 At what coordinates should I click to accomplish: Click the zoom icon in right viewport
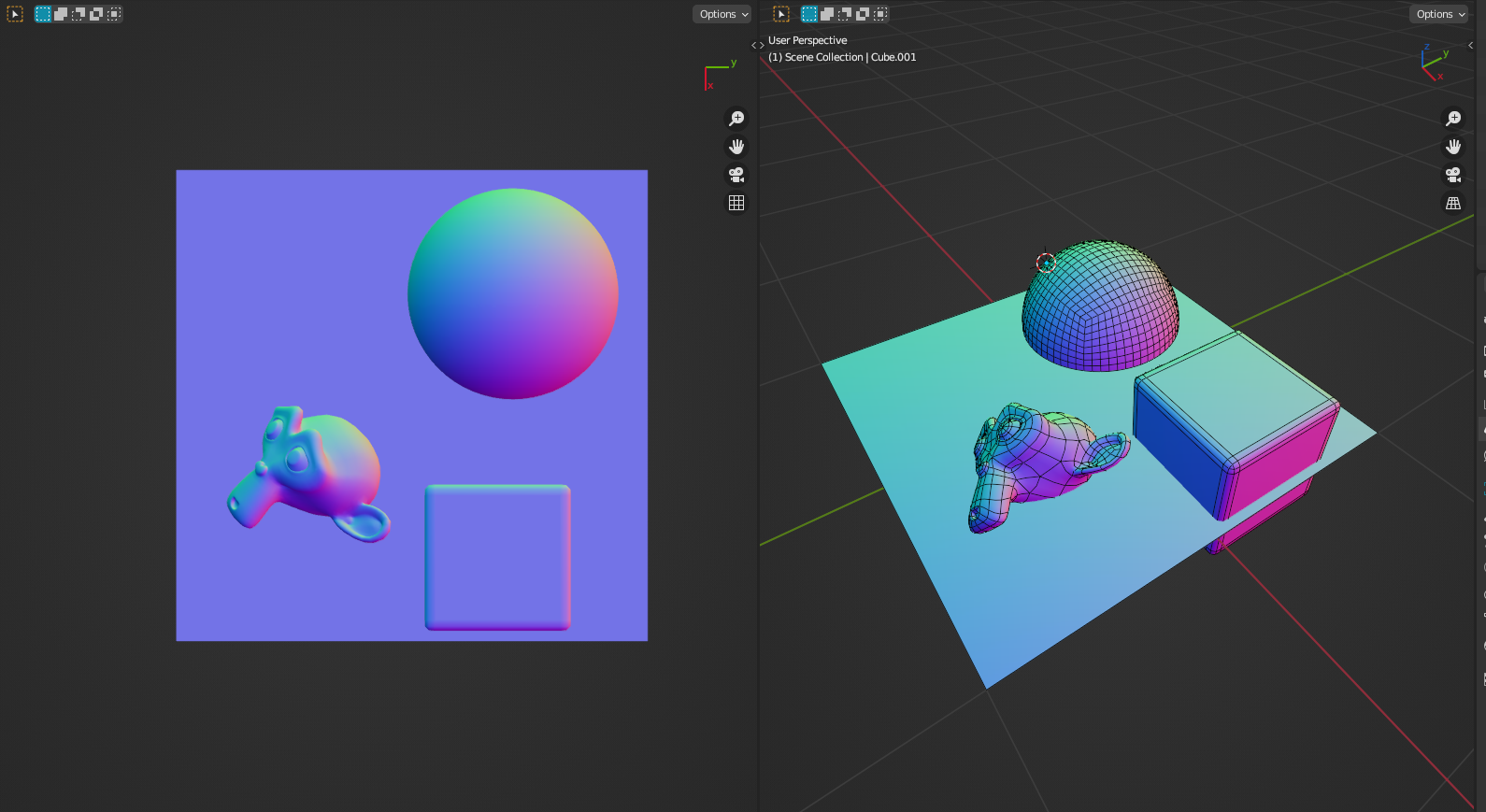[1453, 119]
